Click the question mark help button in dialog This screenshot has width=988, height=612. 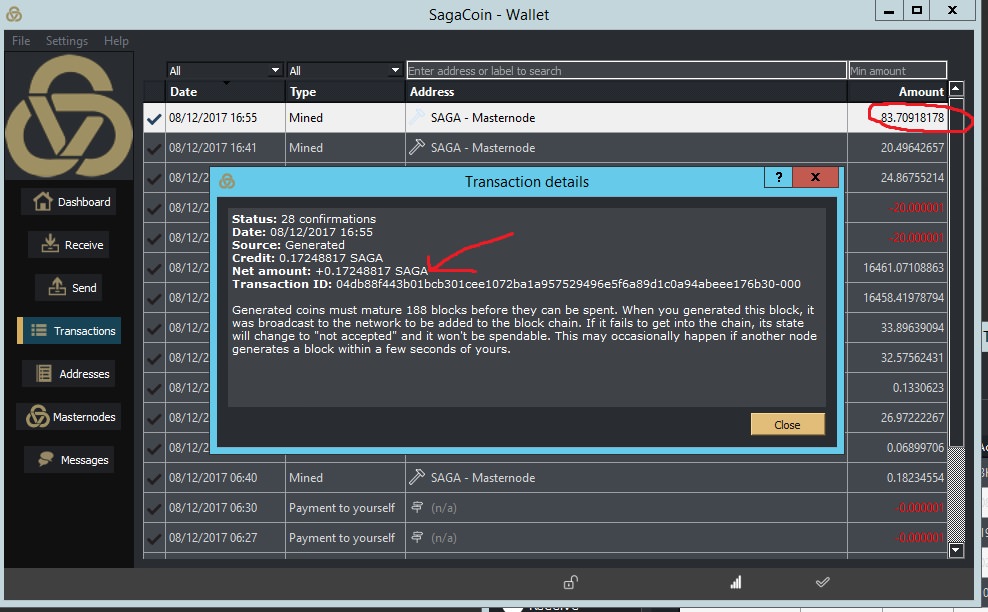pyautogui.click(x=778, y=177)
